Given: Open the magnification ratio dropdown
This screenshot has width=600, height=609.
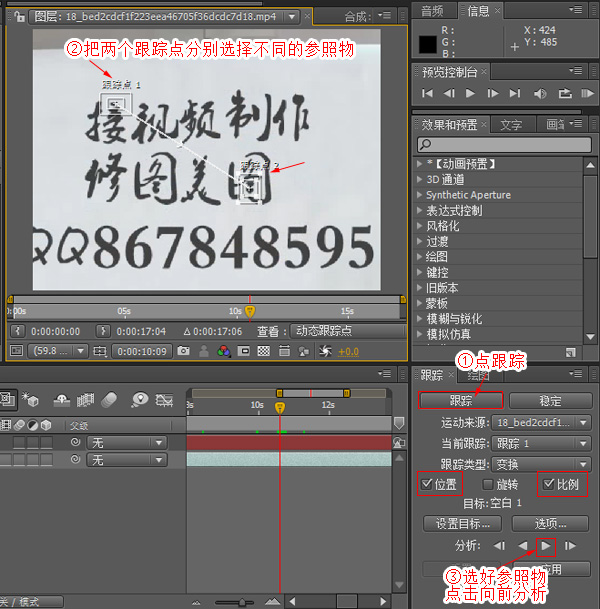Looking at the screenshot, I should [57, 351].
